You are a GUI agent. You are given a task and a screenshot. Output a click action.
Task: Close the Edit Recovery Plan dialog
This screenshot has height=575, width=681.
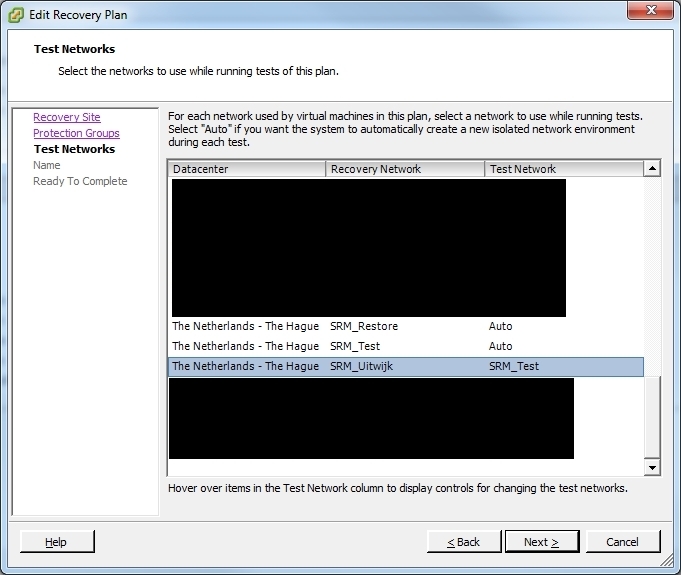[x=650, y=10]
